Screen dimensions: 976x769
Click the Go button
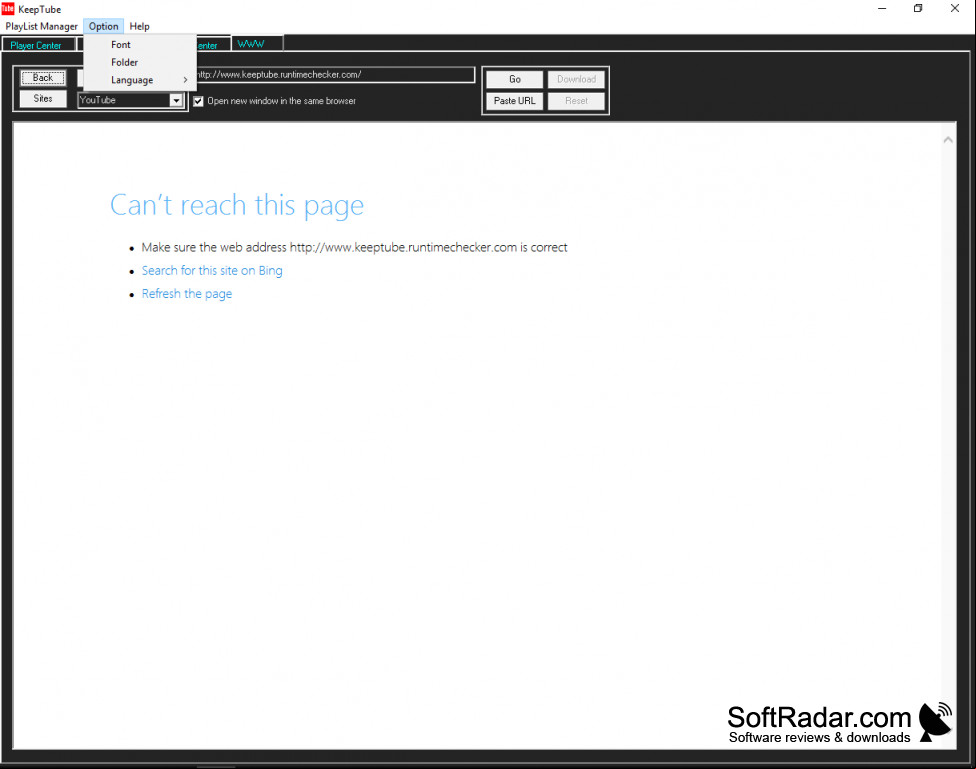[x=515, y=79]
